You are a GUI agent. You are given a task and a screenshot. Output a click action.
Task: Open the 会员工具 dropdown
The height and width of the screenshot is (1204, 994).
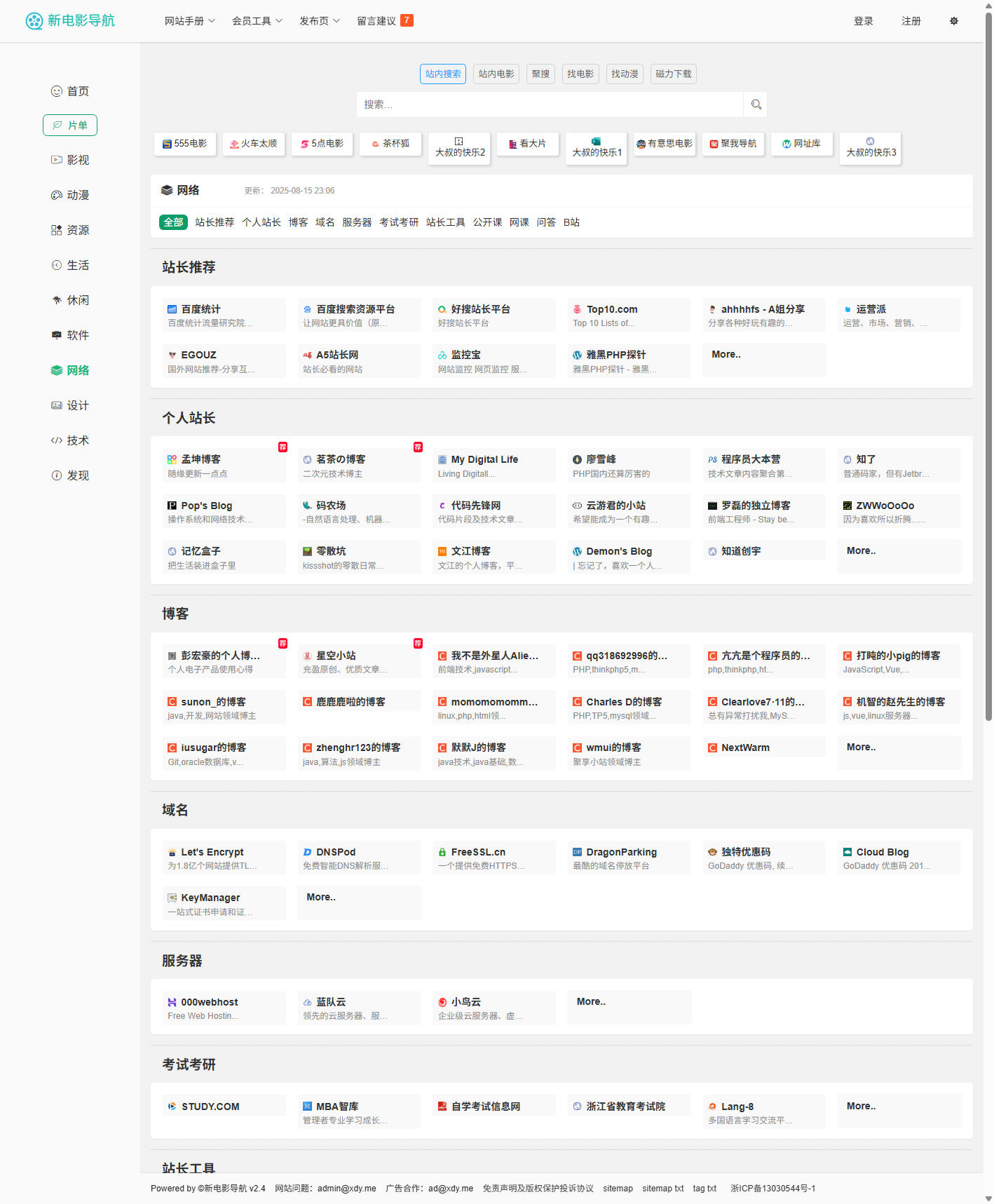257,21
